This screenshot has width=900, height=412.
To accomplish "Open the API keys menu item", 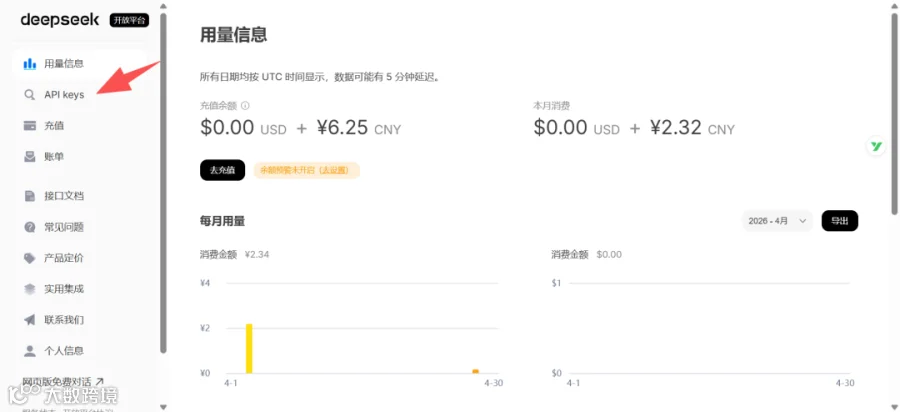I will point(64,95).
